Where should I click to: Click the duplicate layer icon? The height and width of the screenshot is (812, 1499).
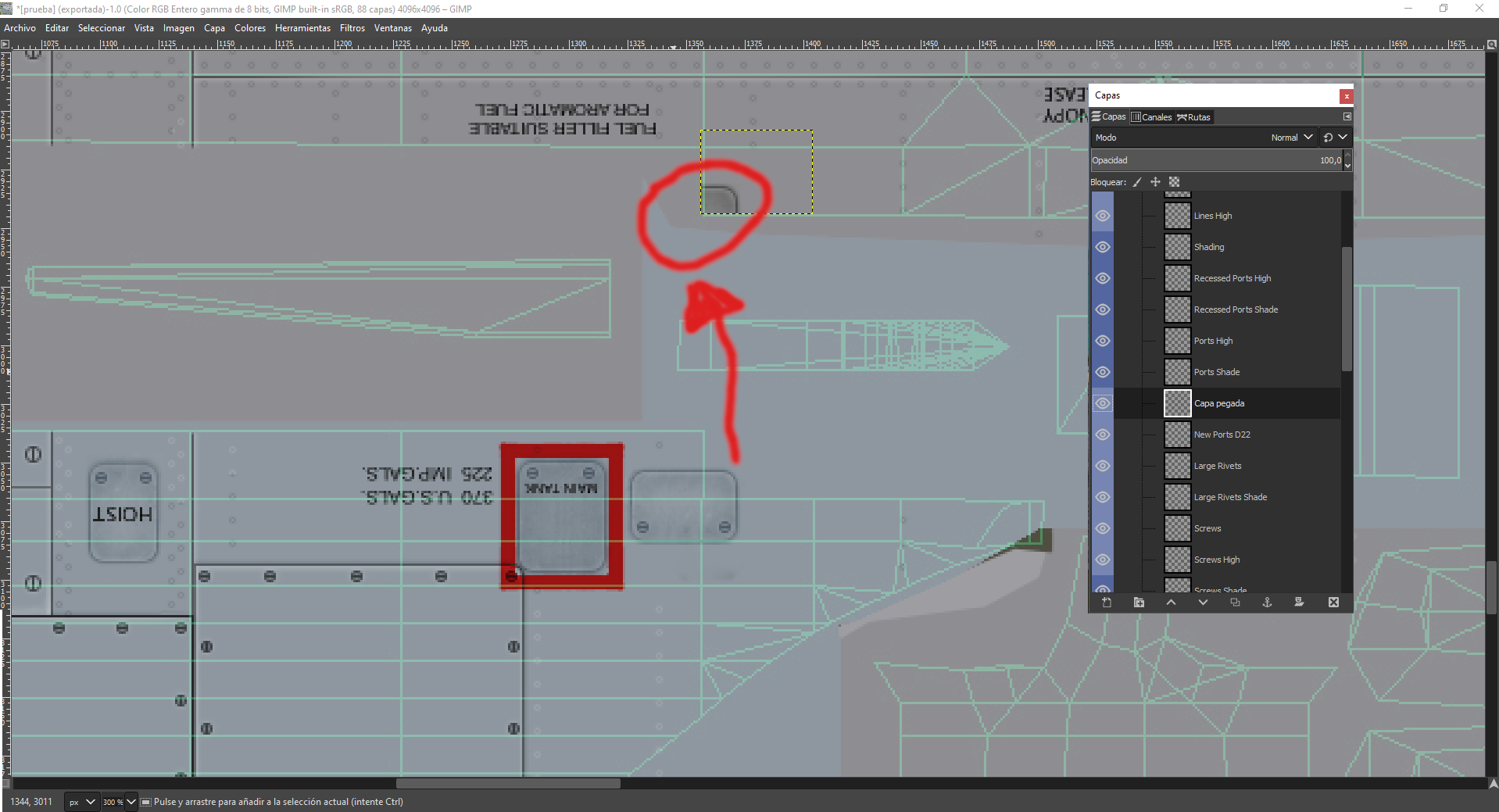point(1235,603)
